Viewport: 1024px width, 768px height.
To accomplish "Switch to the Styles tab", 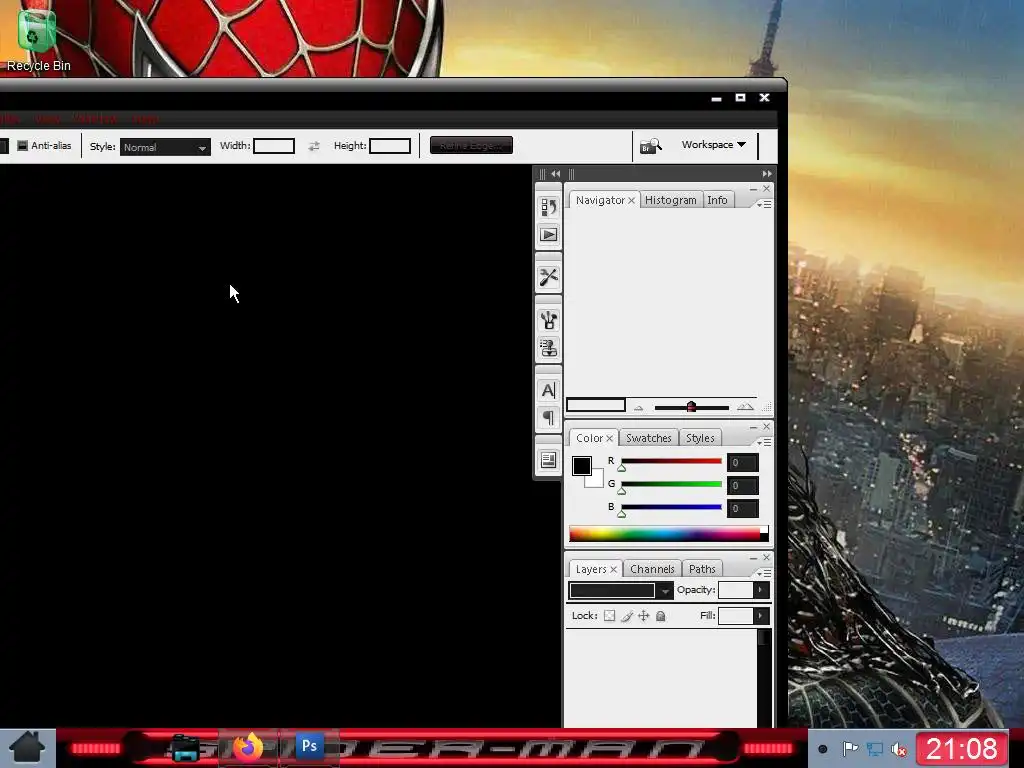I will (700, 438).
